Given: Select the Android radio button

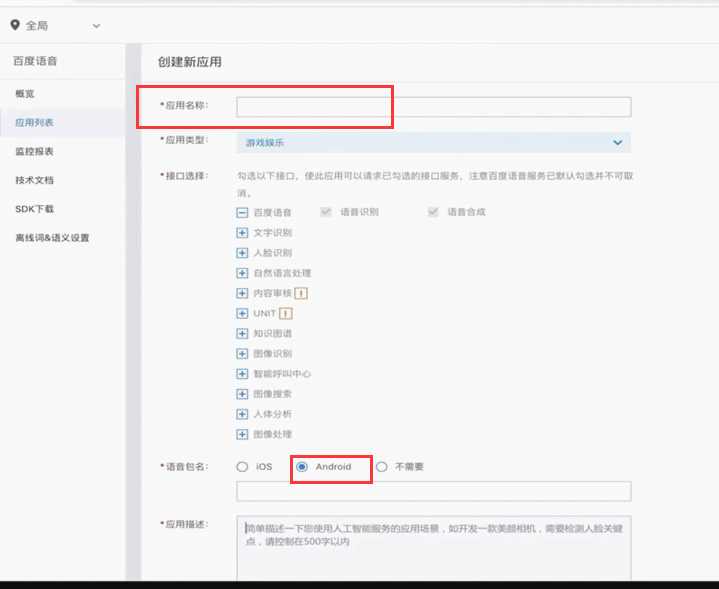Looking at the screenshot, I should (x=302, y=467).
